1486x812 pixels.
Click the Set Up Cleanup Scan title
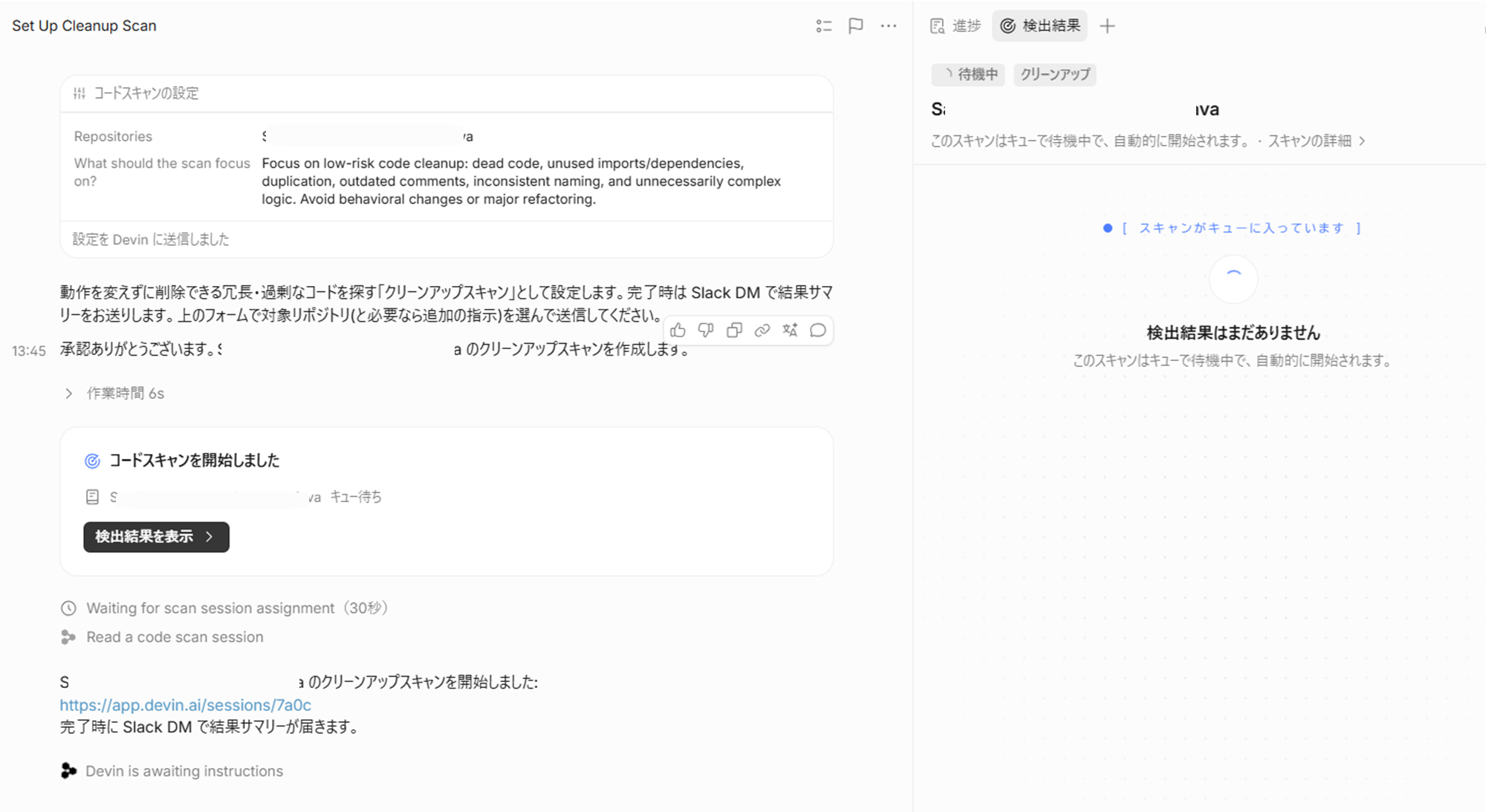pos(84,25)
